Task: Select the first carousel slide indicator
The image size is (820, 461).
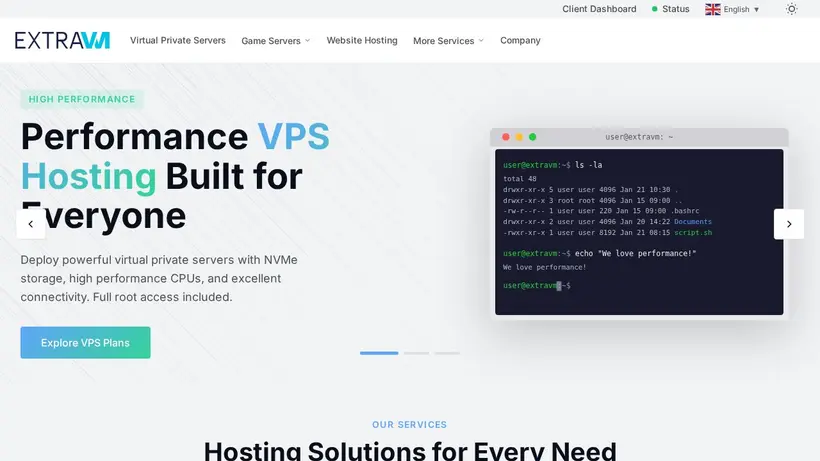Action: pyautogui.click(x=379, y=353)
